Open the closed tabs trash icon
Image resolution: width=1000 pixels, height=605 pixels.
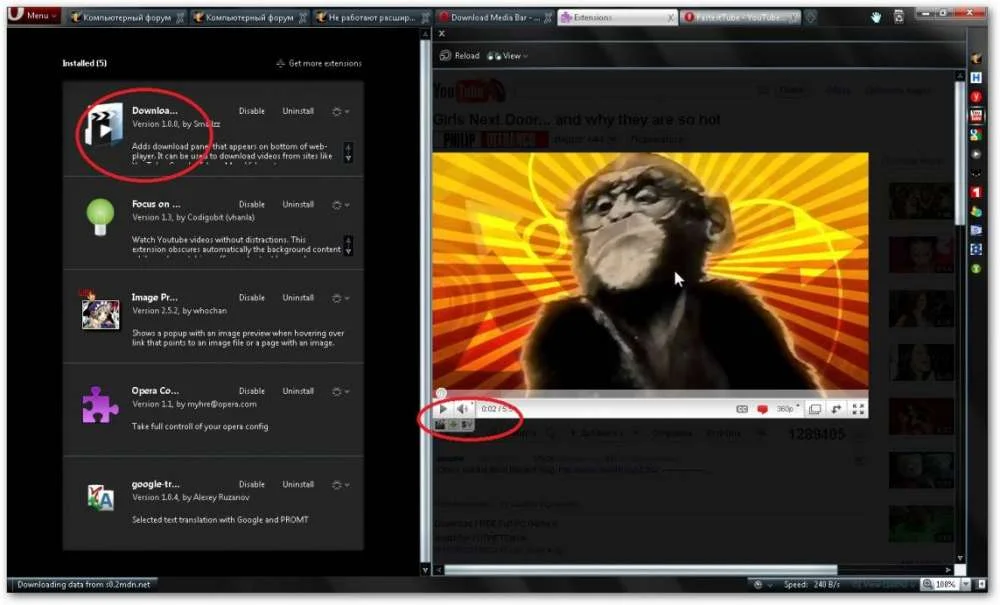coord(899,17)
